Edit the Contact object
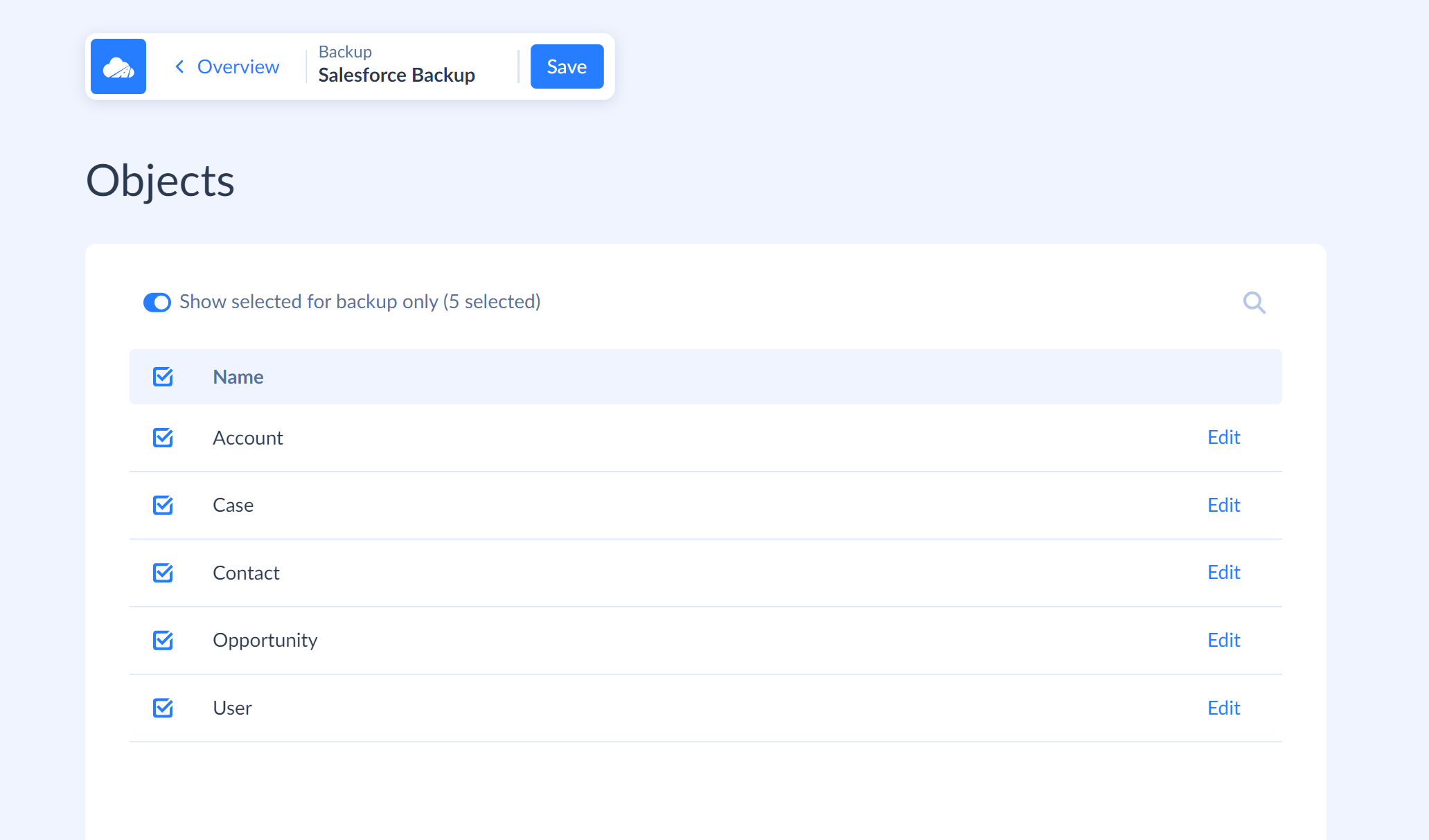Screen dimensions: 1429x840 pyautogui.click(x=1223, y=572)
